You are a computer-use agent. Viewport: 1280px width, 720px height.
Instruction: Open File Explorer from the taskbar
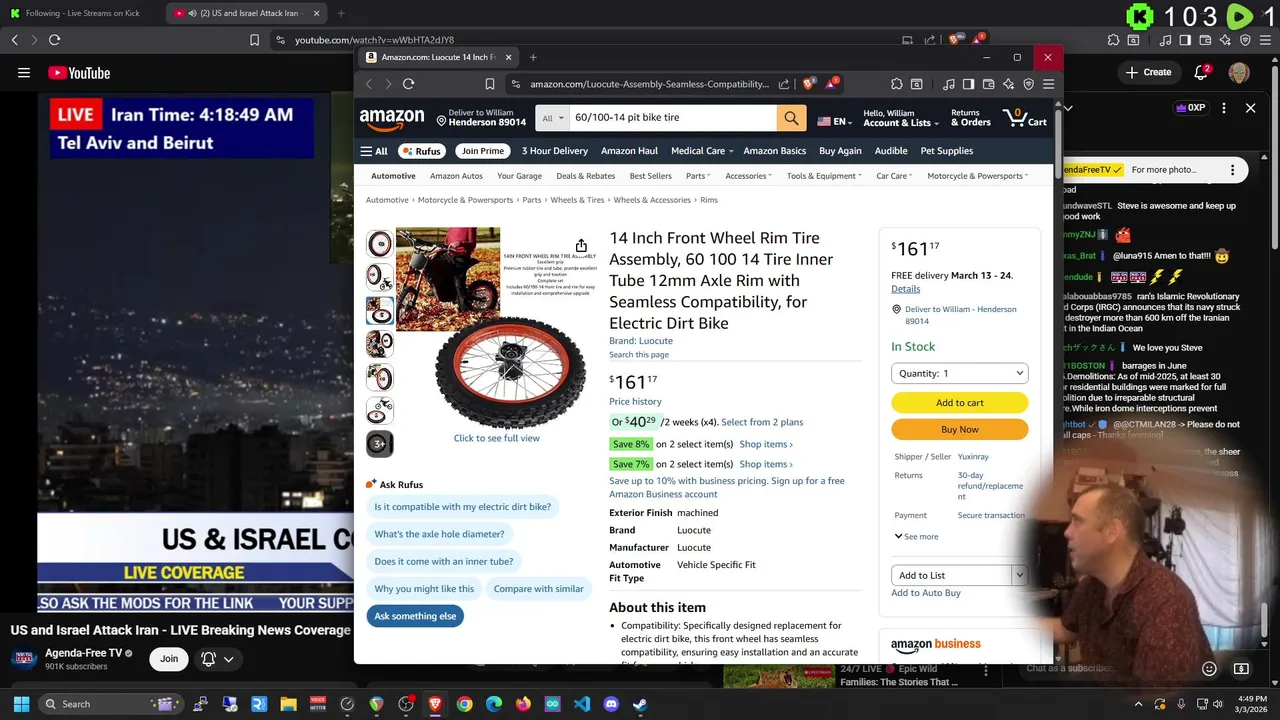pos(289,704)
